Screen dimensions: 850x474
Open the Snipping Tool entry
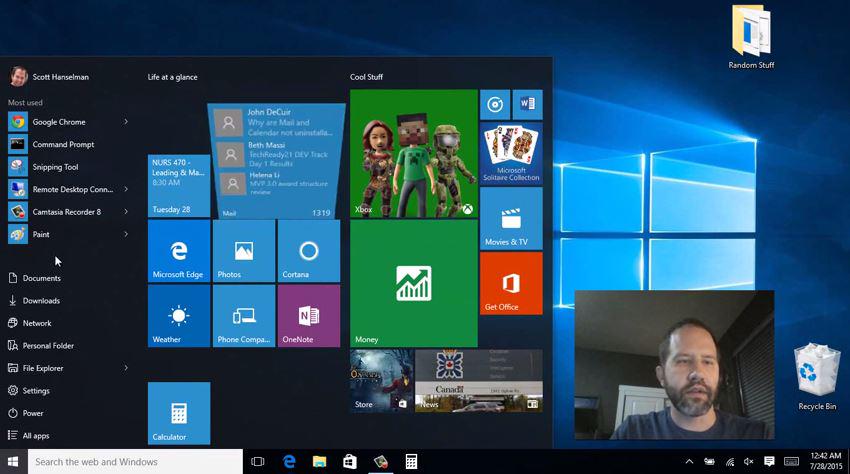click(x=68, y=167)
